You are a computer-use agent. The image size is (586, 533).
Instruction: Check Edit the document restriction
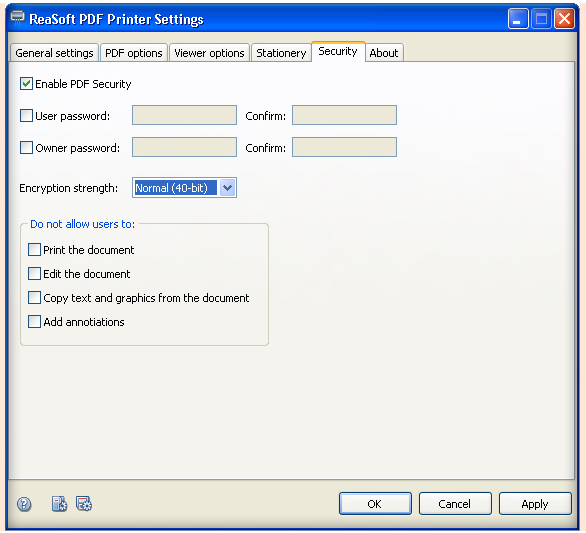(x=34, y=274)
